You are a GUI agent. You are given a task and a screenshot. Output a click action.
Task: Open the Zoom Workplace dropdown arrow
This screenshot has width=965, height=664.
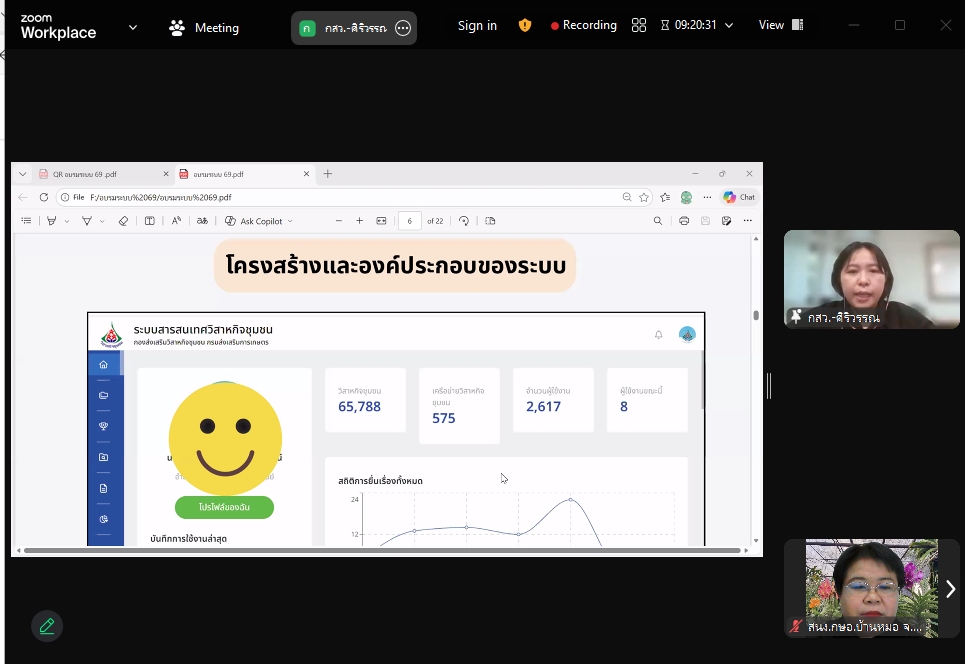click(133, 27)
